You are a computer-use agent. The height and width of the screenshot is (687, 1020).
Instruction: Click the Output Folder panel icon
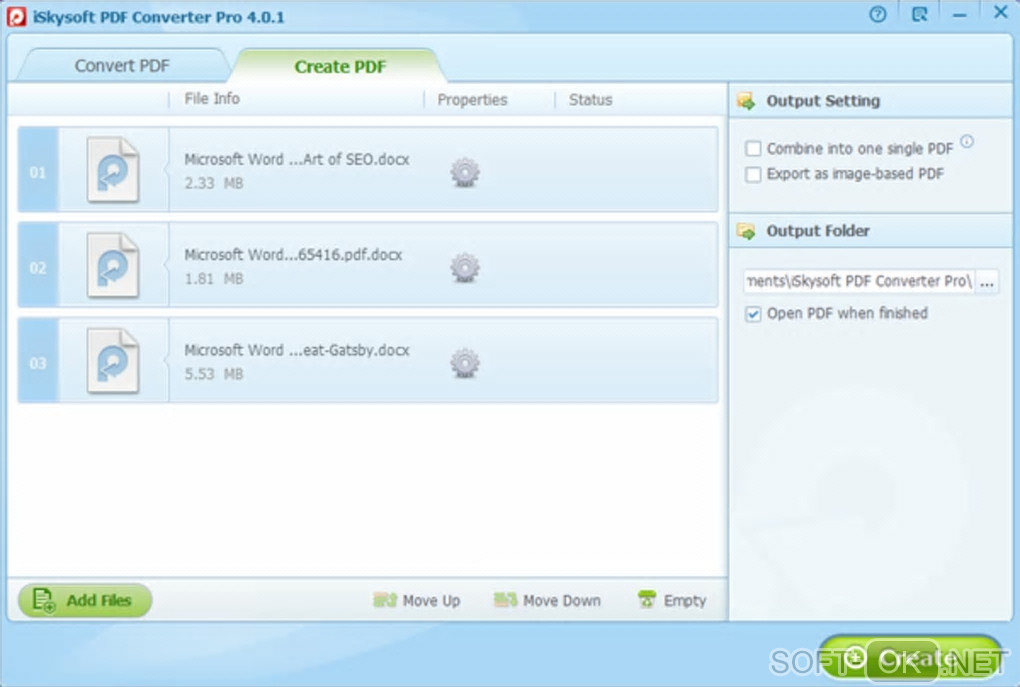coord(746,231)
